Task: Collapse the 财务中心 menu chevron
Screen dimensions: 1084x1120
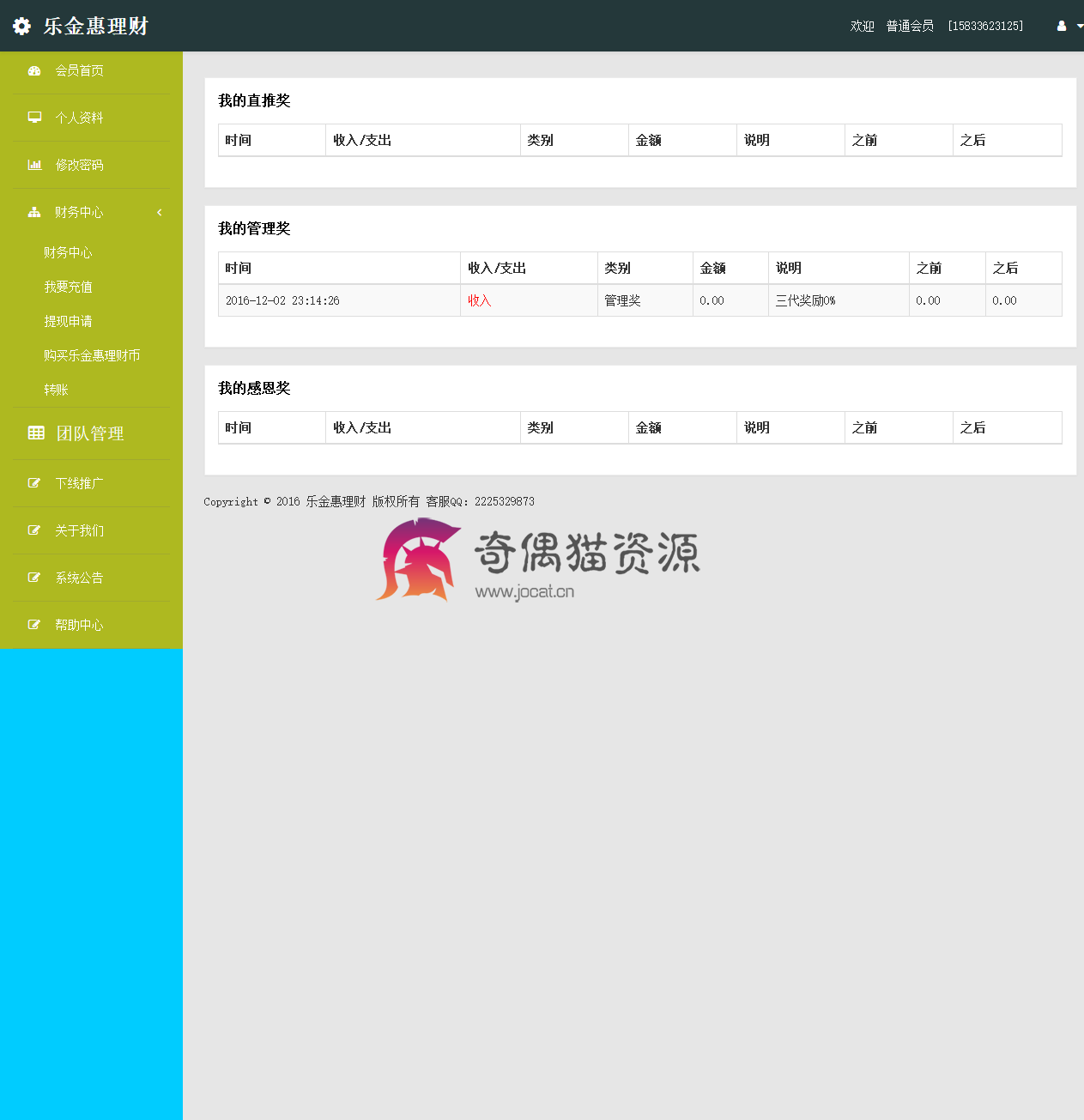Action: [160, 212]
